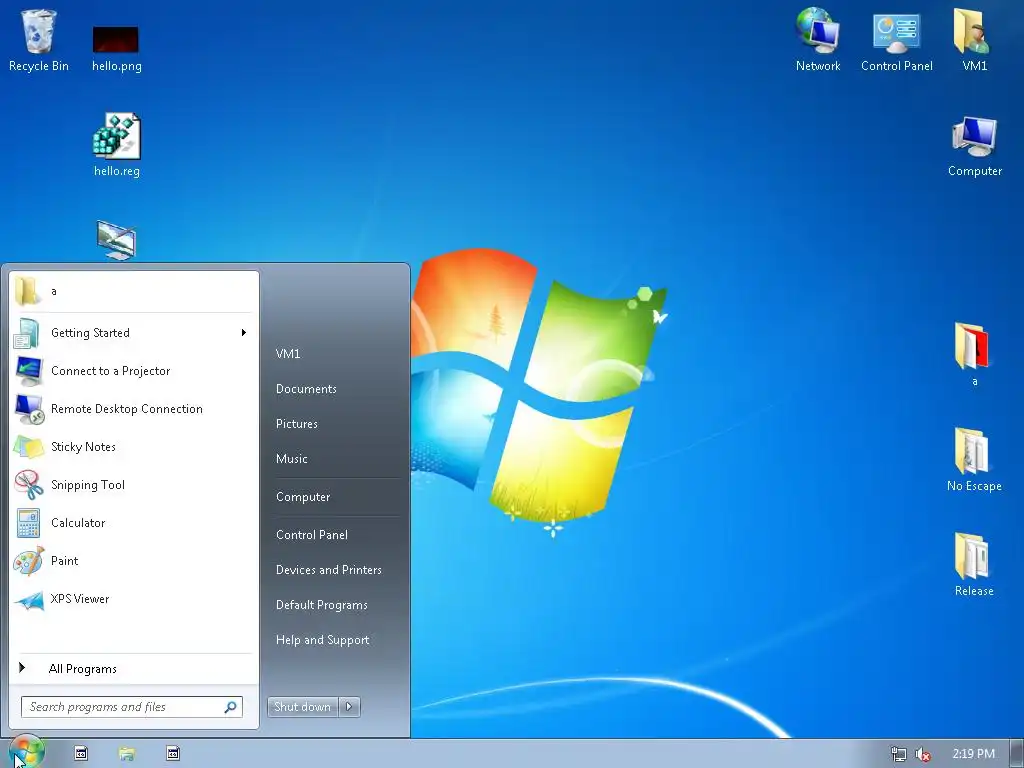The image size is (1024, 768).
Task: Open Connect to a Projector
Action: pyautogui.click(x=133, y=371)
